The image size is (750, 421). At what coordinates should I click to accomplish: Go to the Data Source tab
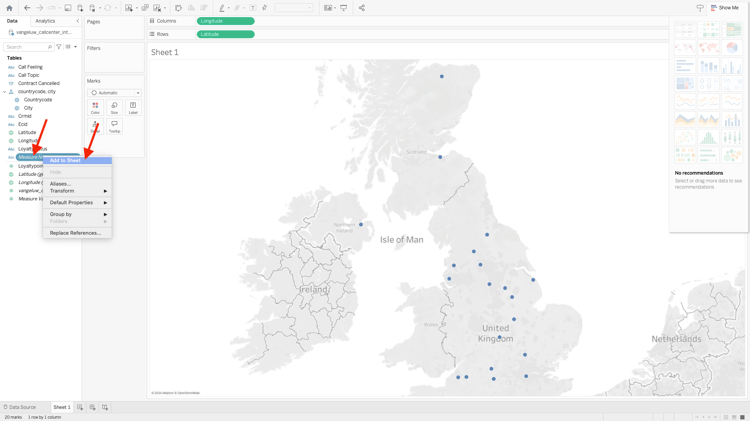20,407
